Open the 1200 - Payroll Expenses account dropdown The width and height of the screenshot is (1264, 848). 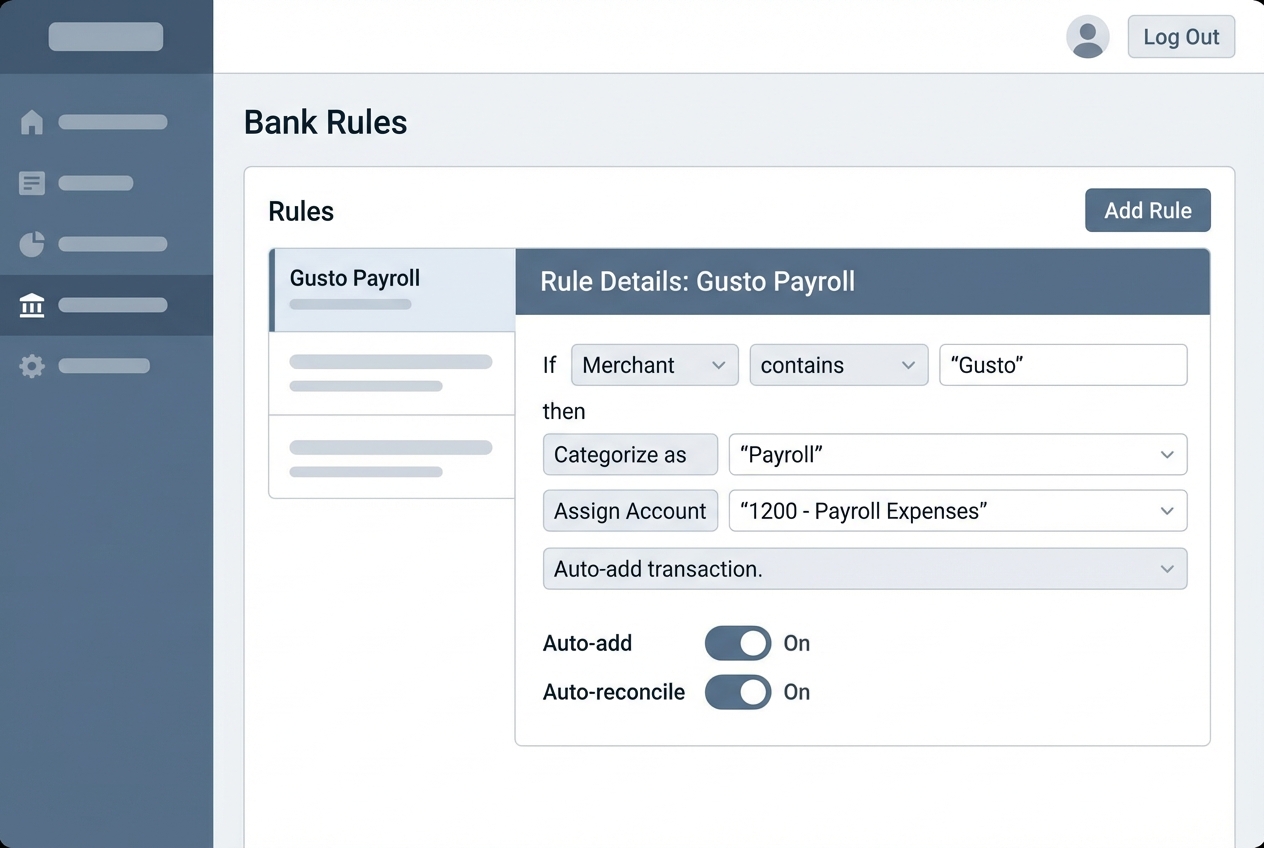click(x=1166, y=511)
